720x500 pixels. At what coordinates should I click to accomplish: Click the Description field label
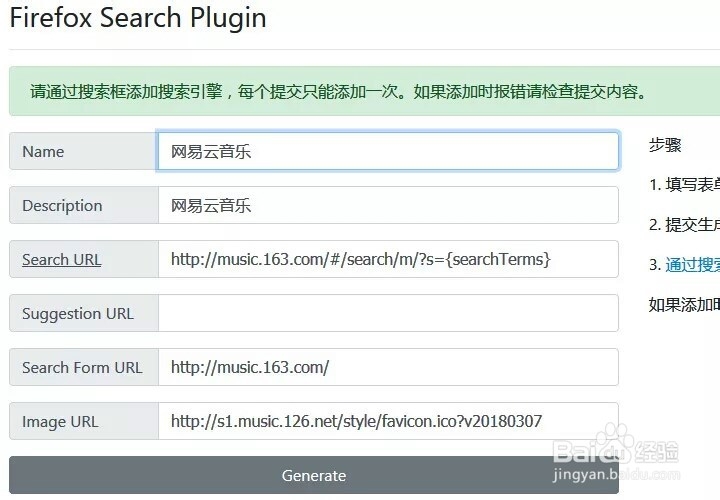(62, 206)
